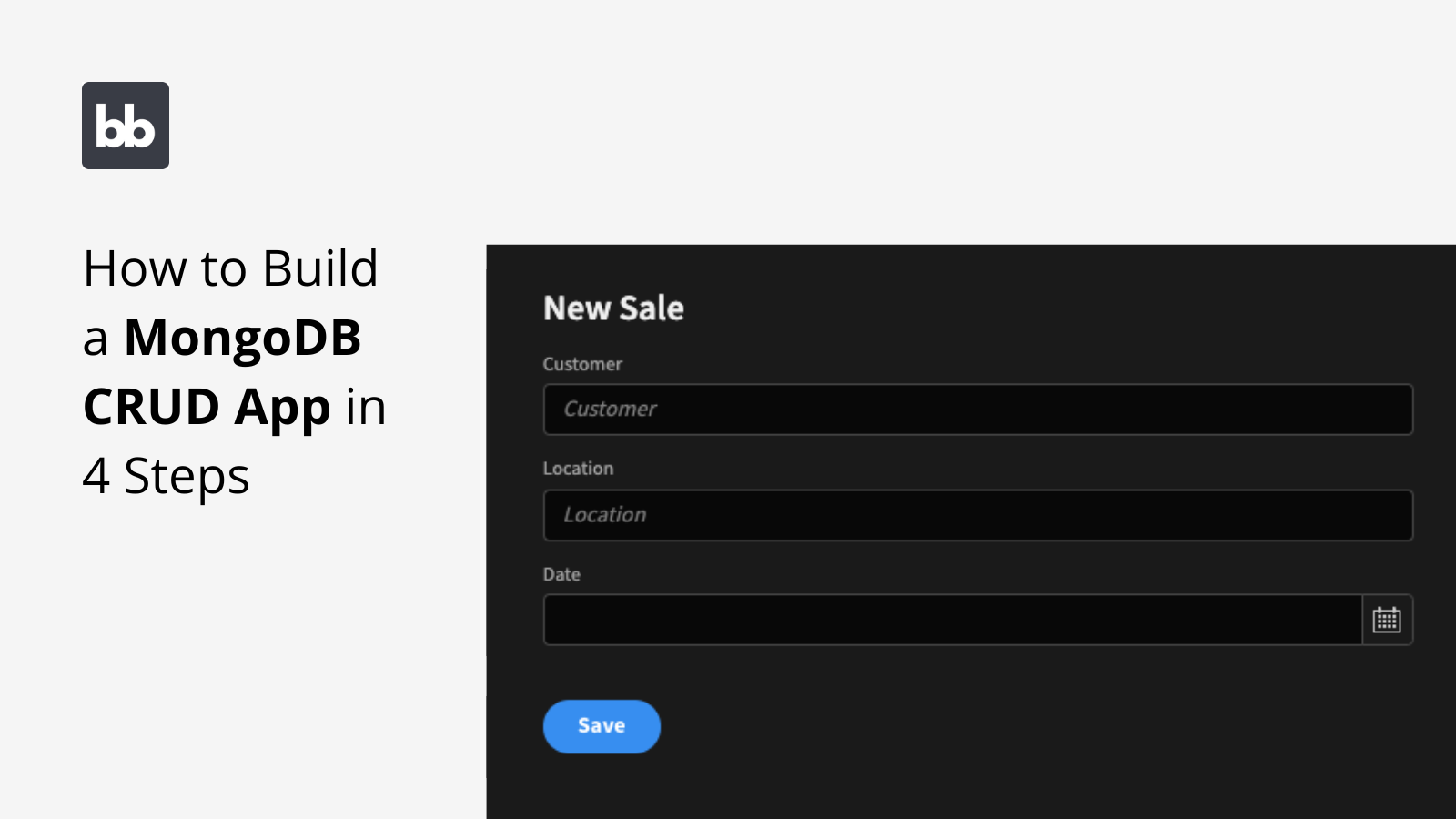
Task: Click the word "in" after App
Action: [366, 407]
